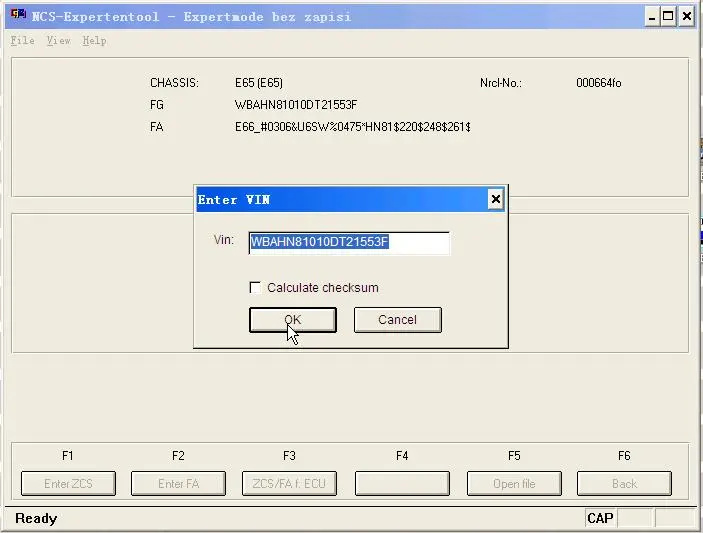Click the Open file button under F5
This screenshot has height=533, width=703.
[x=514, y=483]
